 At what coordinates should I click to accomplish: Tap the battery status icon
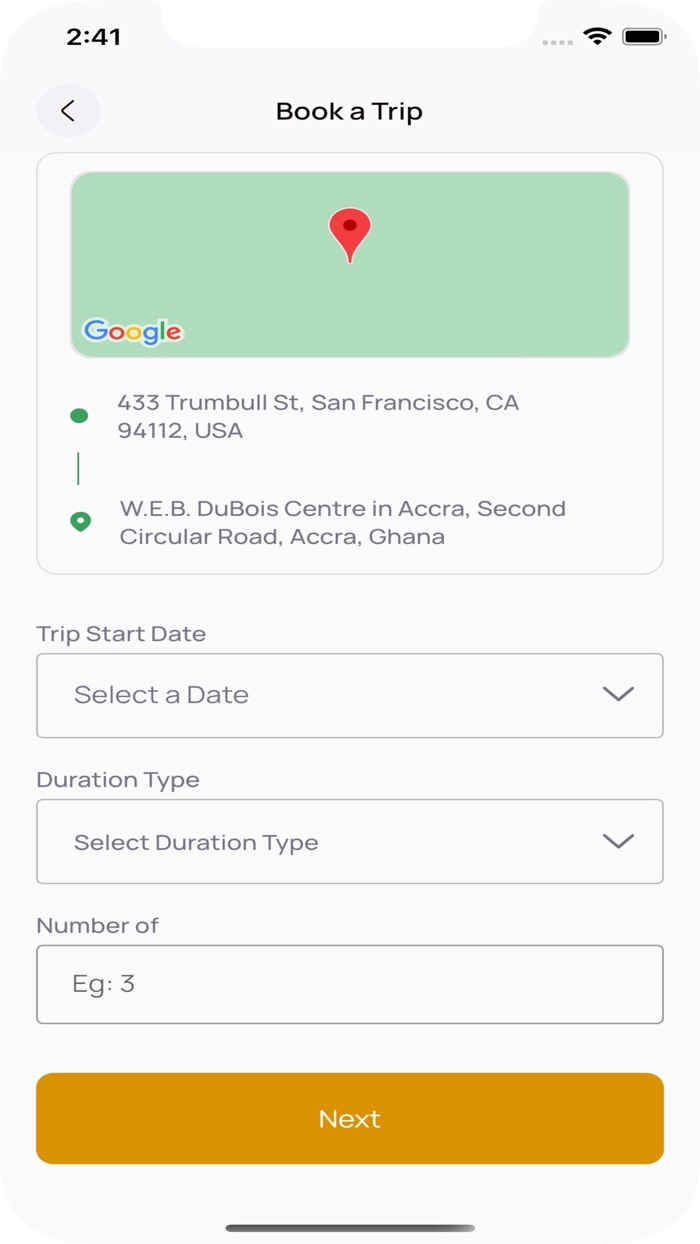pos(643,37)
